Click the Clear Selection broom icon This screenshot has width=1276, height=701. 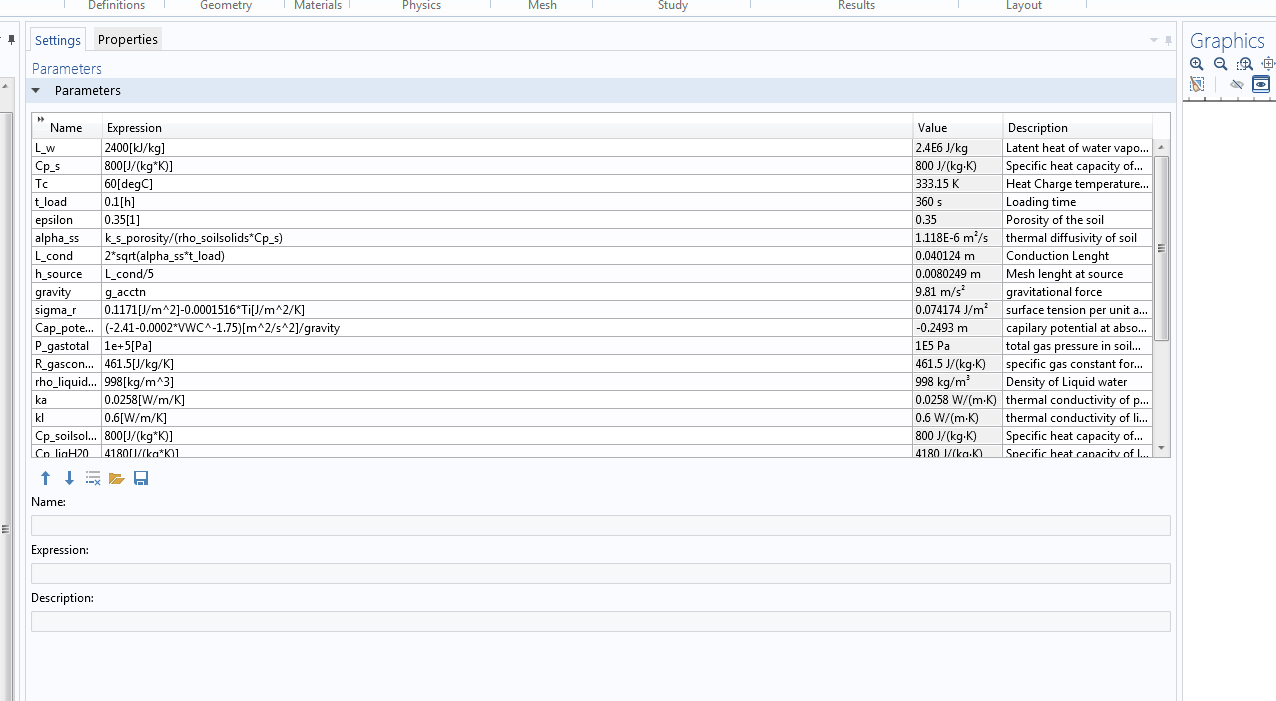click(1197, 85)
